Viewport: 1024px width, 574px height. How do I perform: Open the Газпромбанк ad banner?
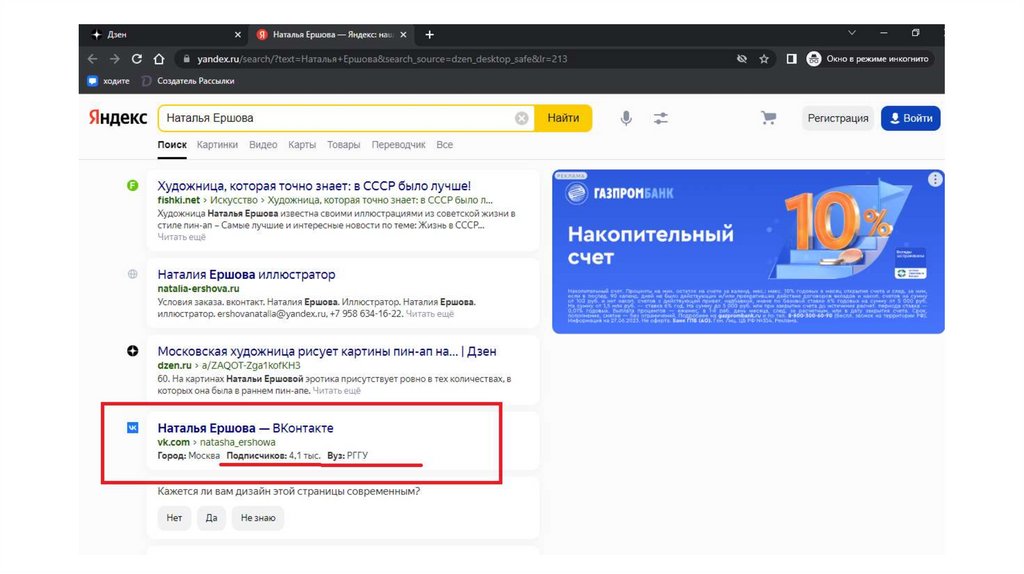pos(748,252)
